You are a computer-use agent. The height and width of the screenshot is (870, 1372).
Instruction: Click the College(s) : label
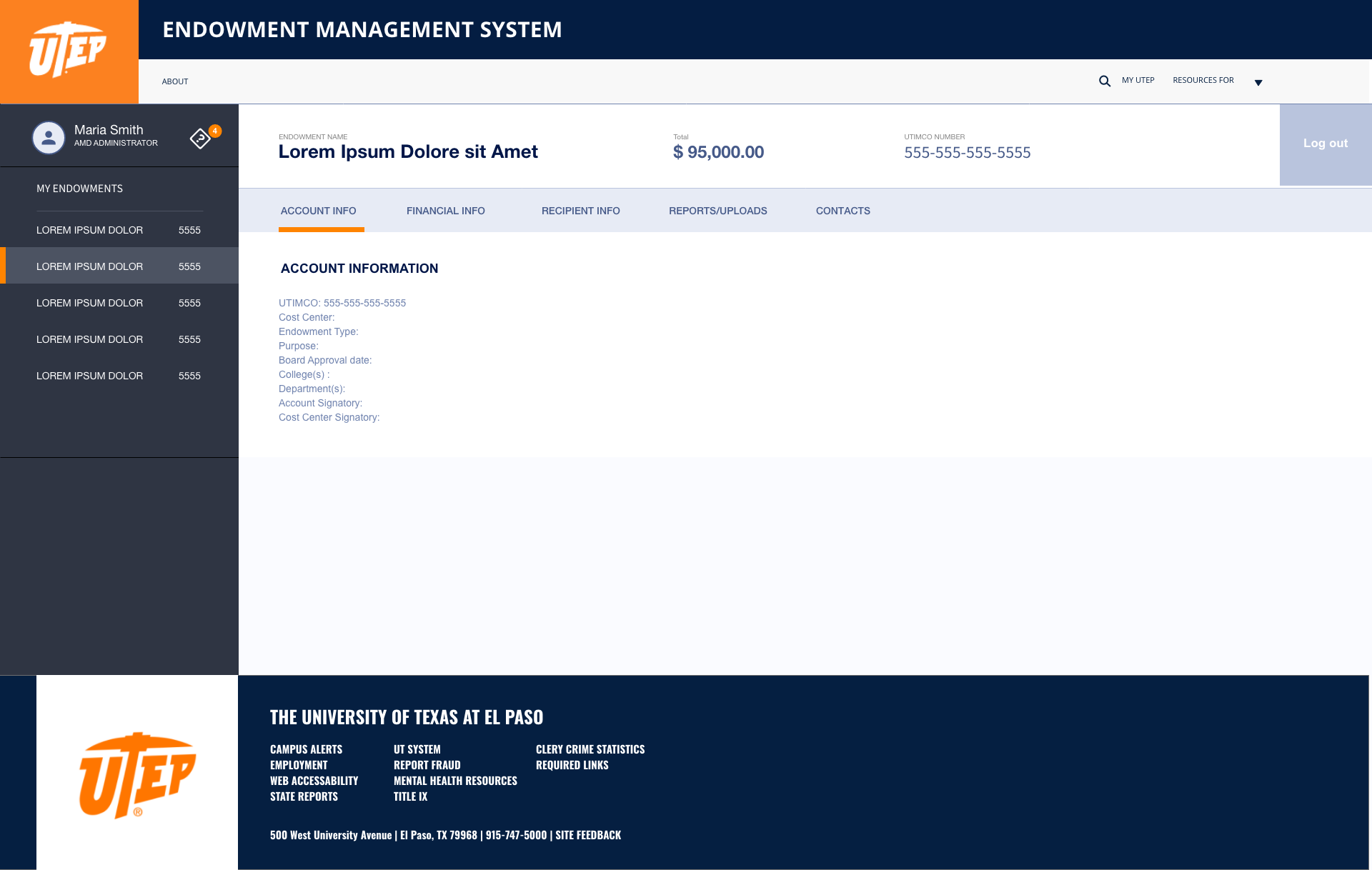coord(304,374)
